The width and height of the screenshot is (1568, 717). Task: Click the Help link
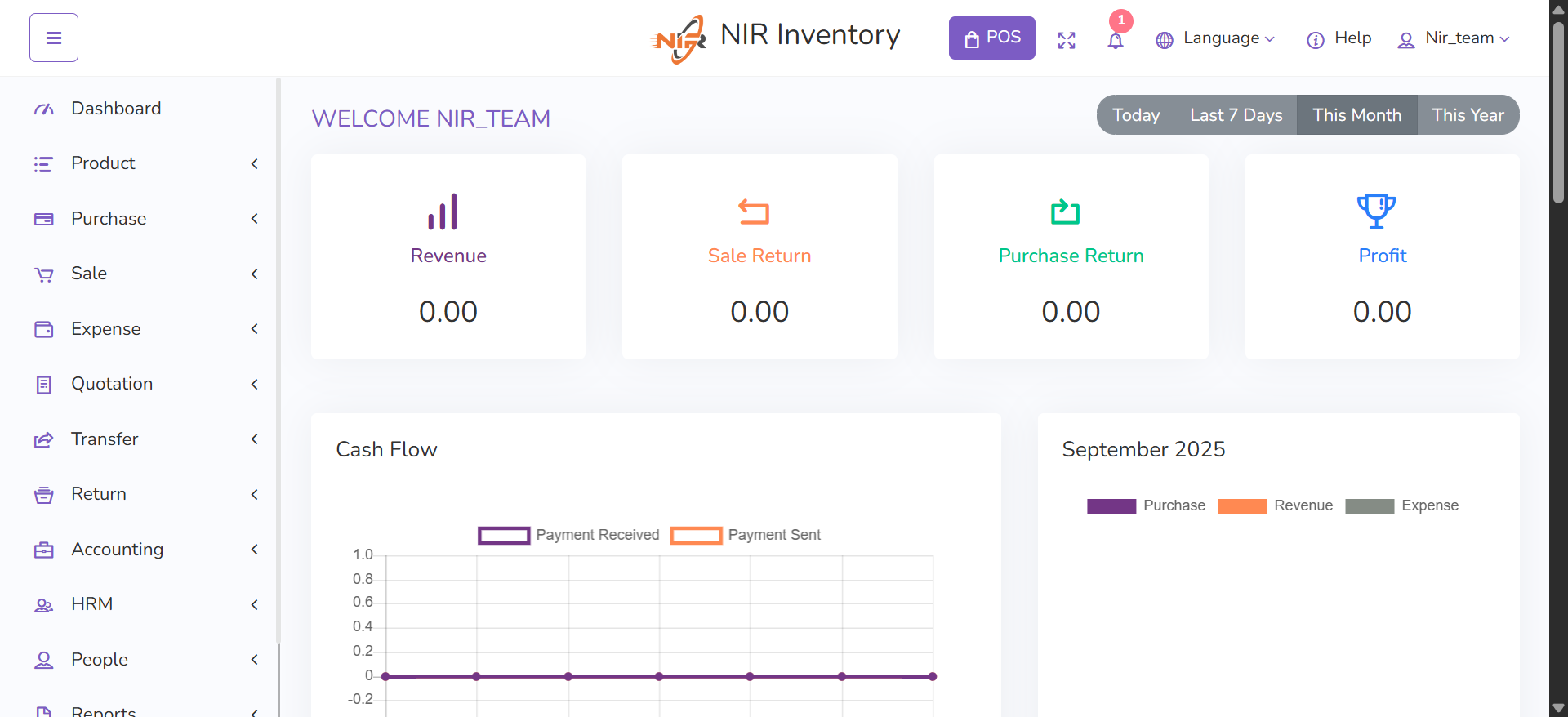click(1339, 38)
